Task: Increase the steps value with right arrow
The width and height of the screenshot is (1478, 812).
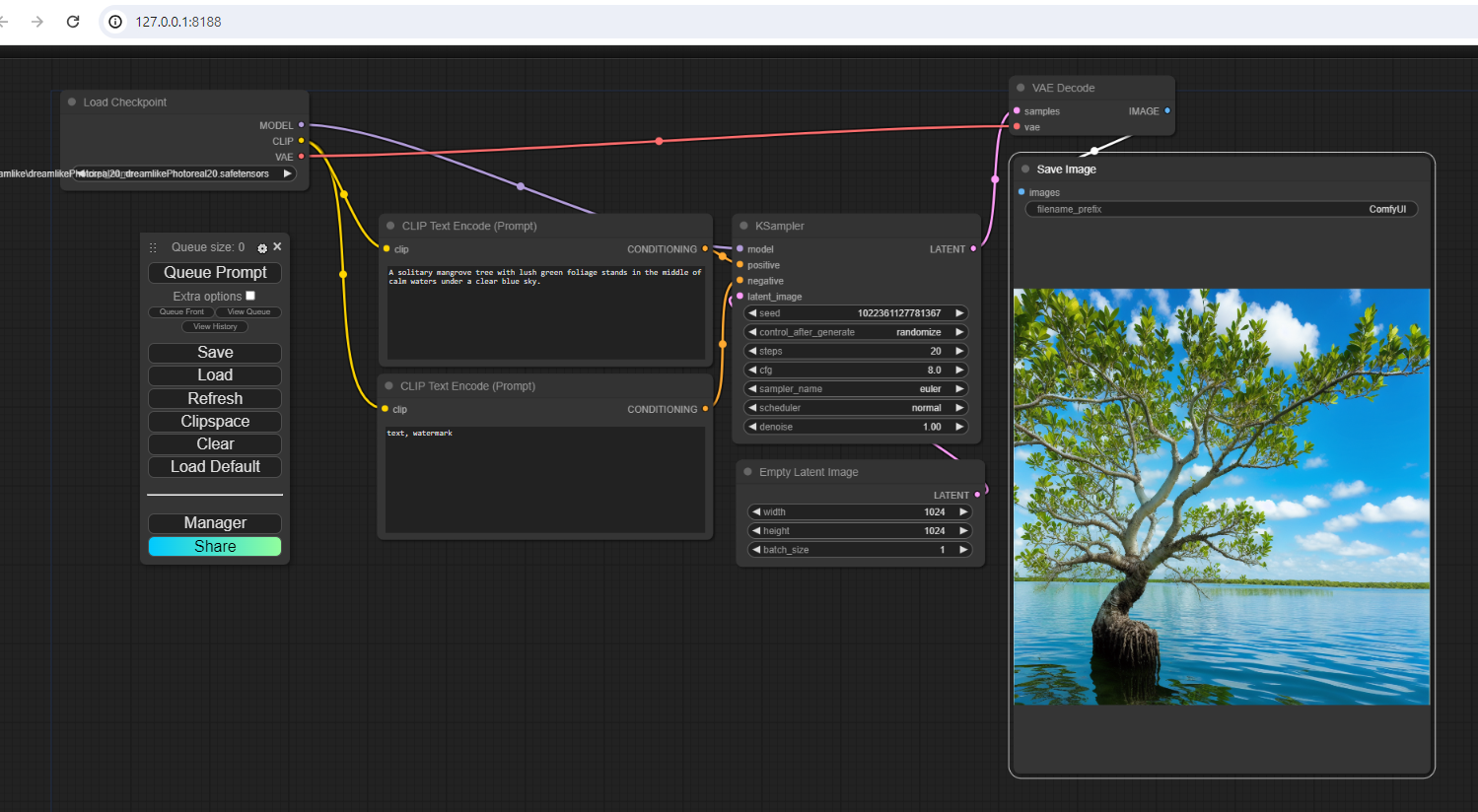Action: click(959, 351)
